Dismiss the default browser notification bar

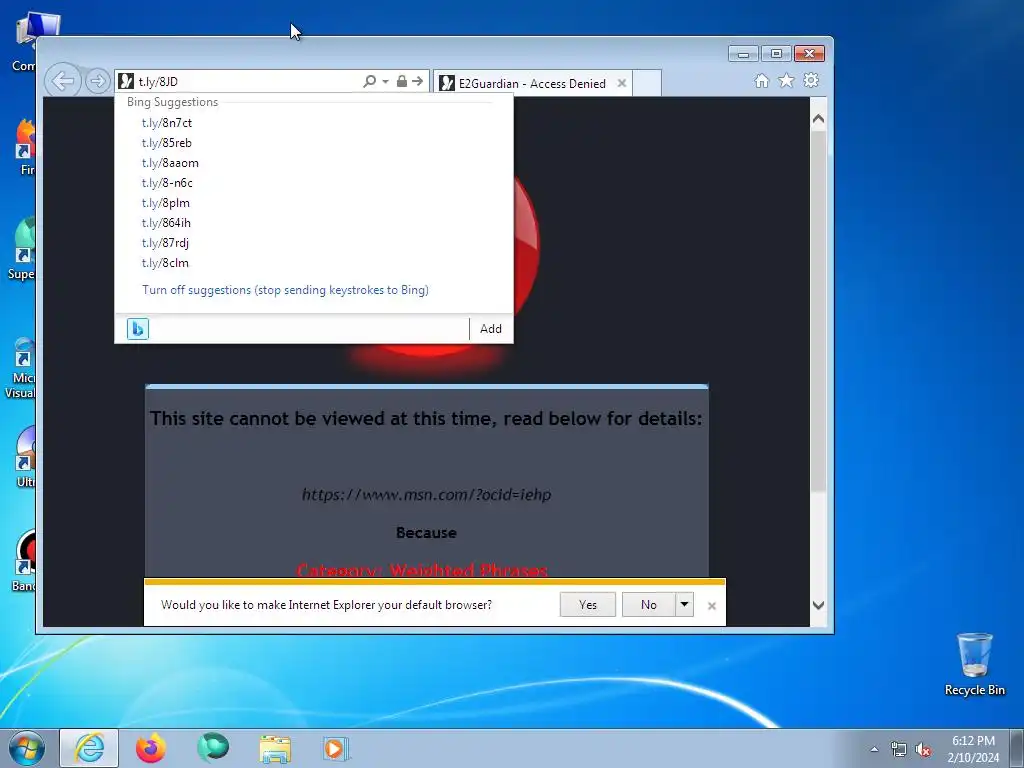click(x=712, y=606)
